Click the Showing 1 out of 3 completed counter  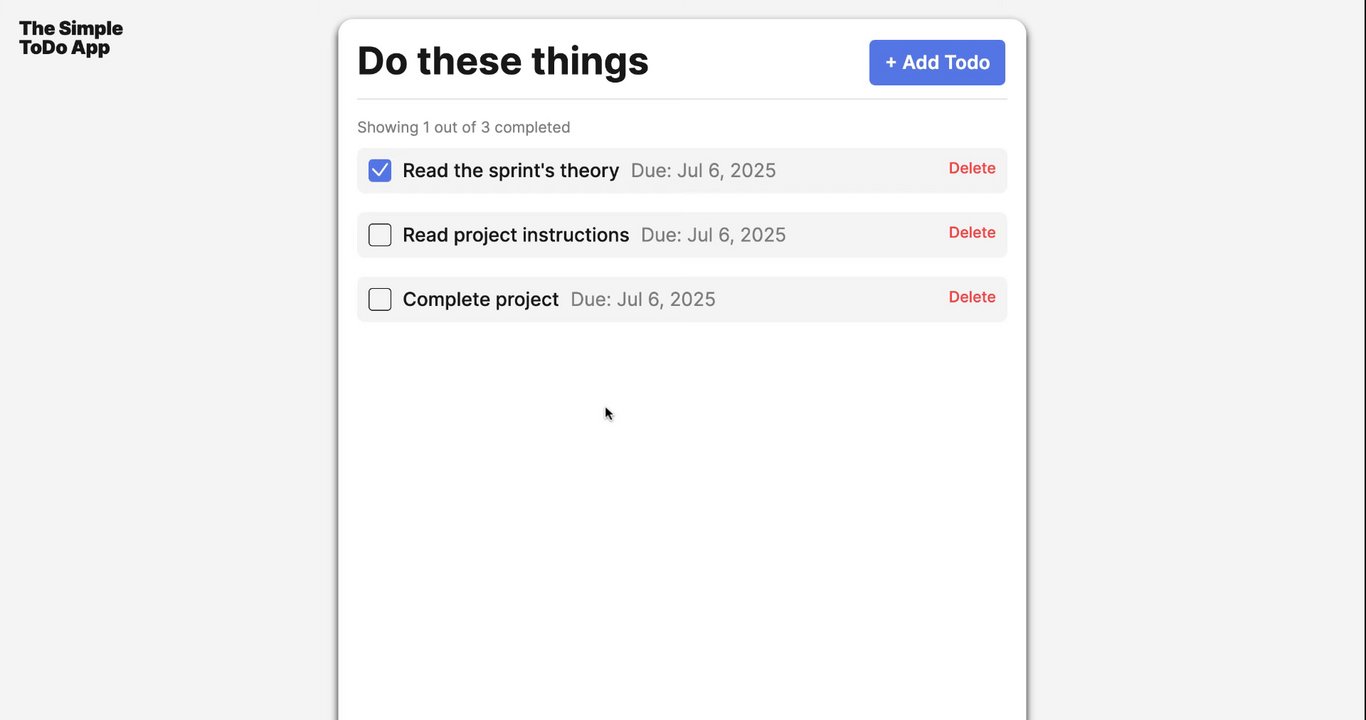click(x=464, y=127)
